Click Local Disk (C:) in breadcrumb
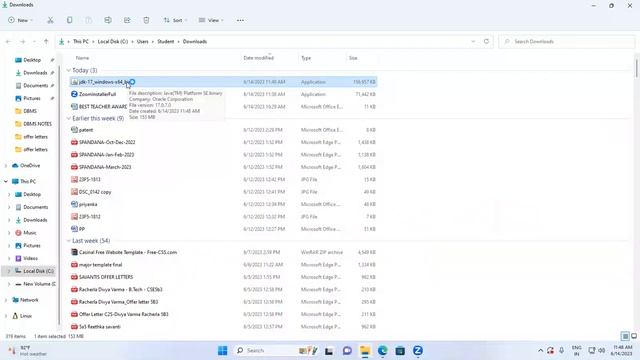The image size is (640, 360). 113,42
